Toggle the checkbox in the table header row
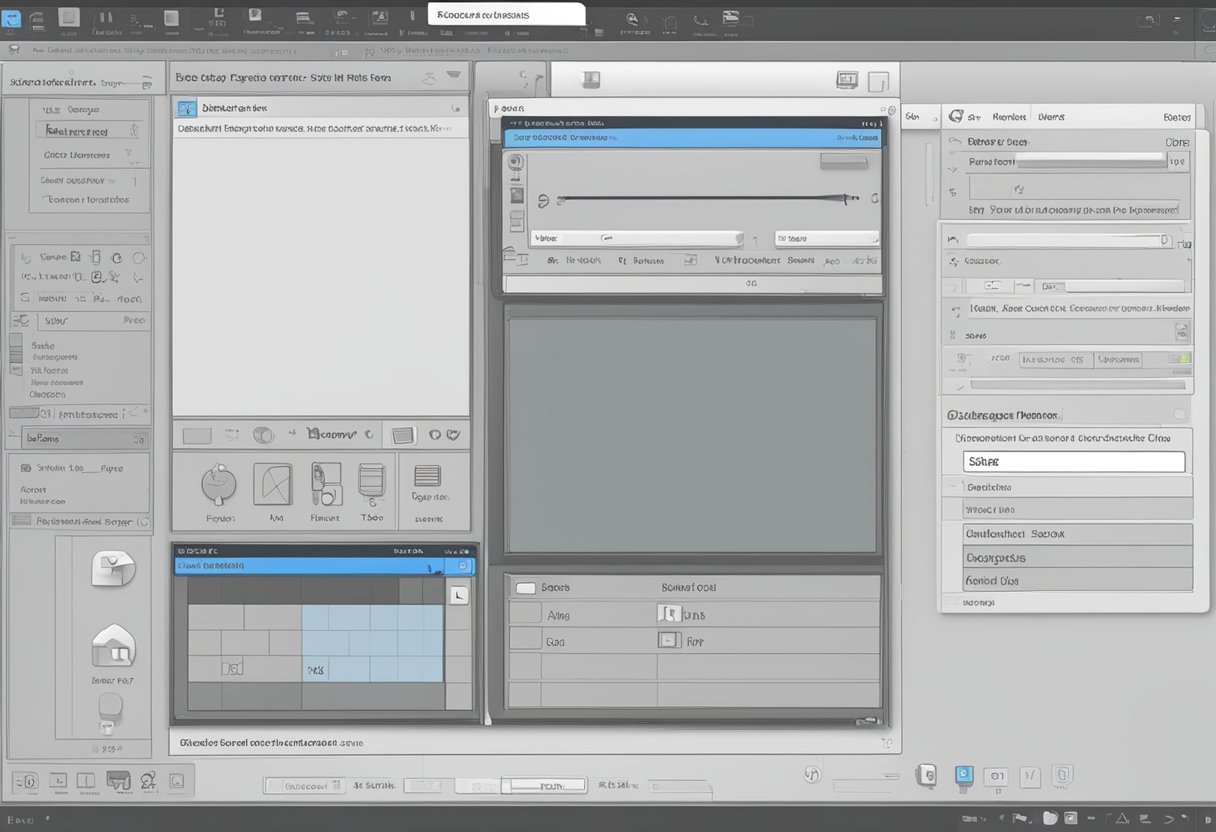This screenshot has height=832, width=1216. [524, 588]
